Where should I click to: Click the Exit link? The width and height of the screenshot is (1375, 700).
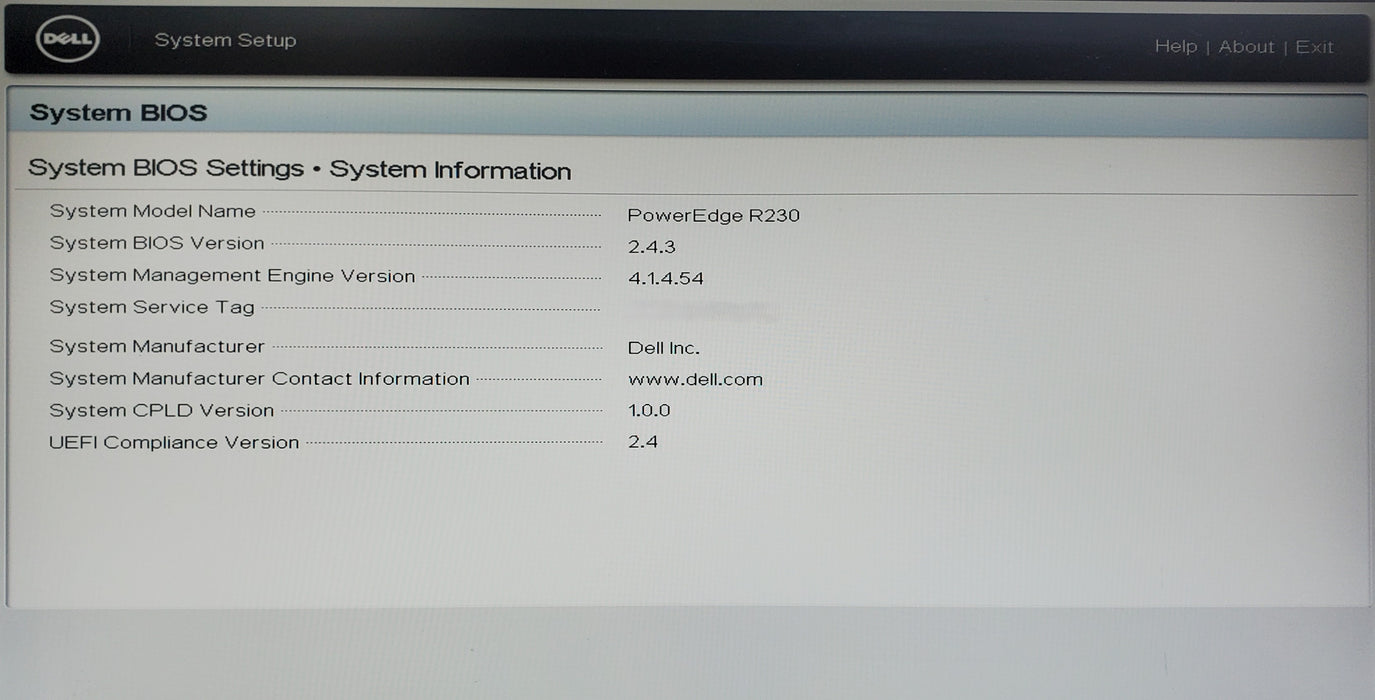1314,46
